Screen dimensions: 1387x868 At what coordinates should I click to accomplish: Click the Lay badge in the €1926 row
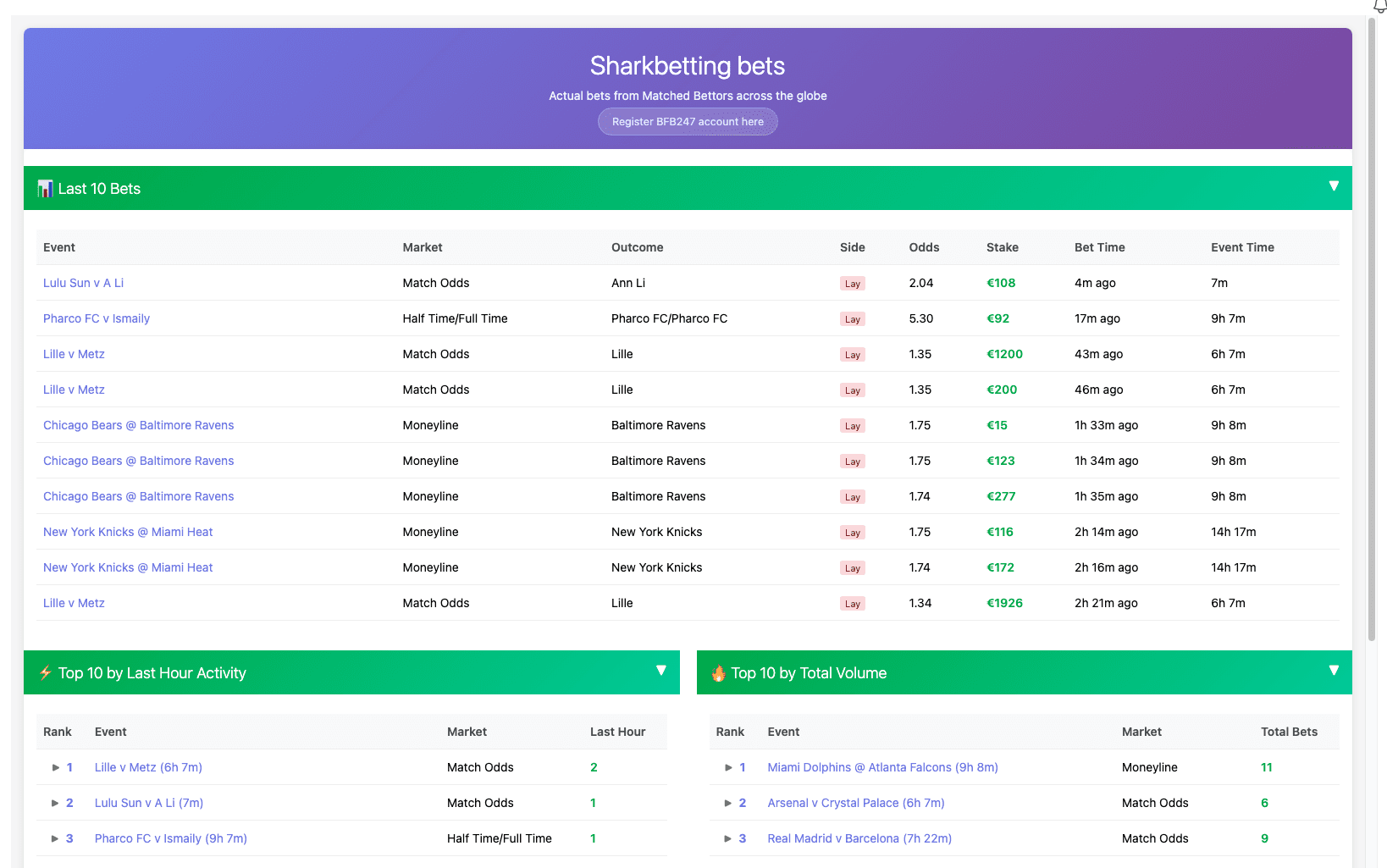pyautogui.click(x=852, y=604)
